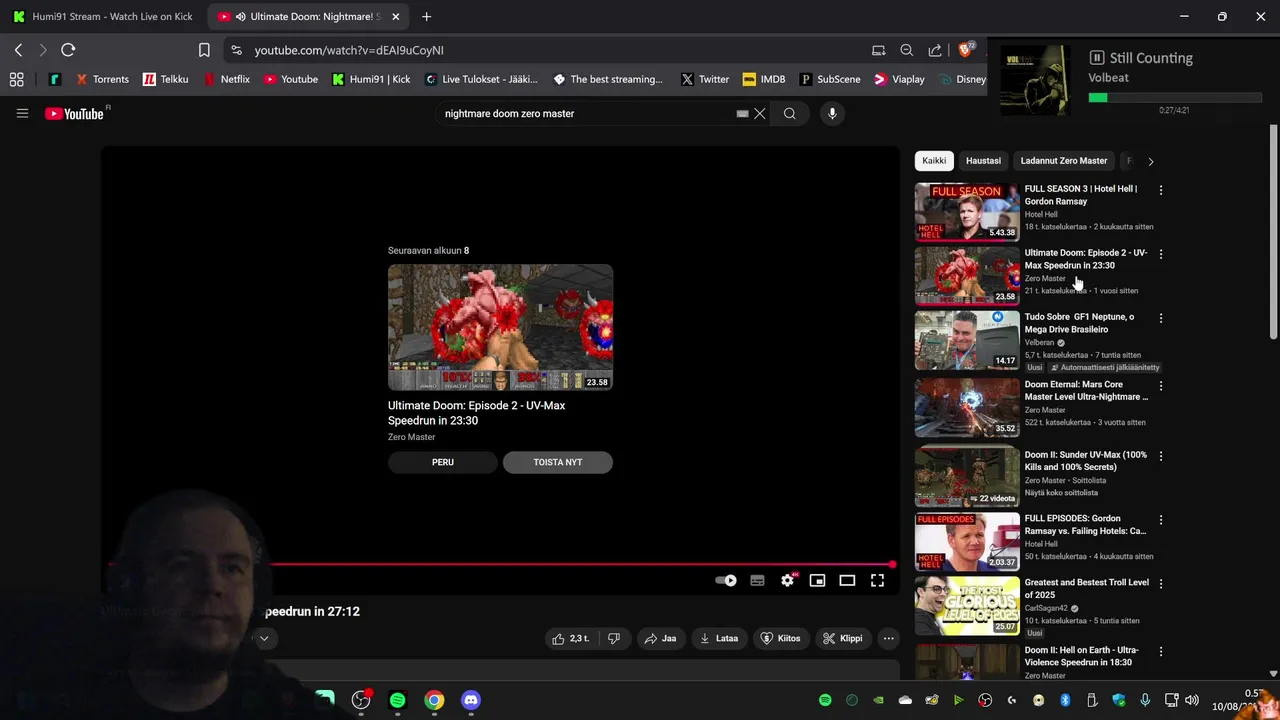Image resolution: width=1280 pixels, height=720 pixels.
Task: Open options menu for Doom II Sunder playlist
Action: coord(1161,456)
